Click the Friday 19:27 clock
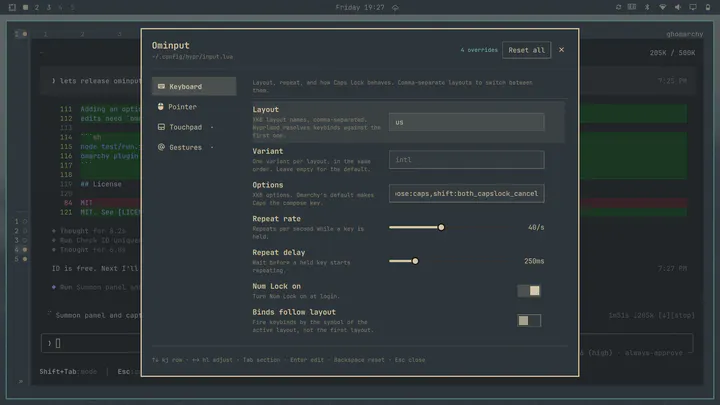720x405 pixels. [360, 7]
